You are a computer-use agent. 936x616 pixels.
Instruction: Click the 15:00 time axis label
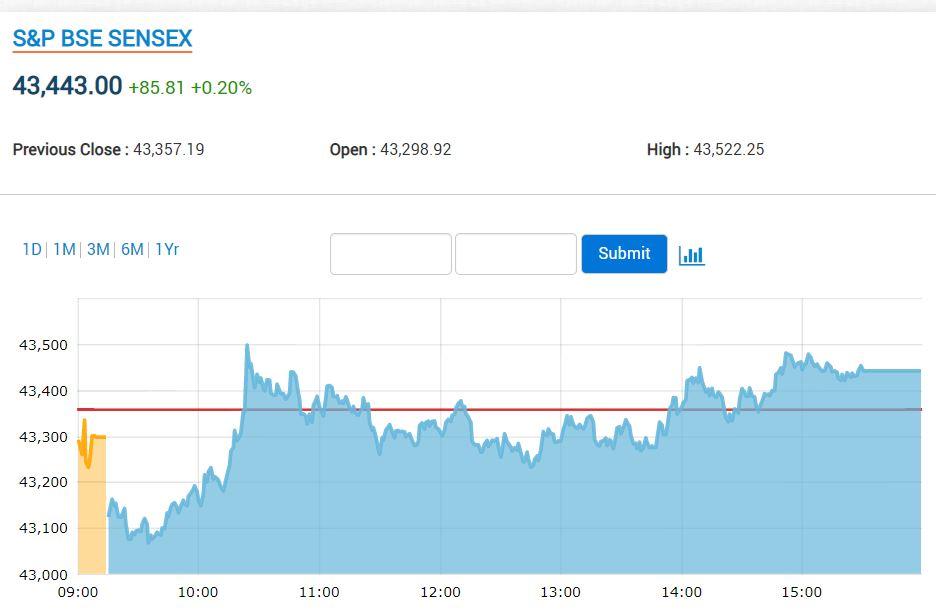click(x=802, y=592)
